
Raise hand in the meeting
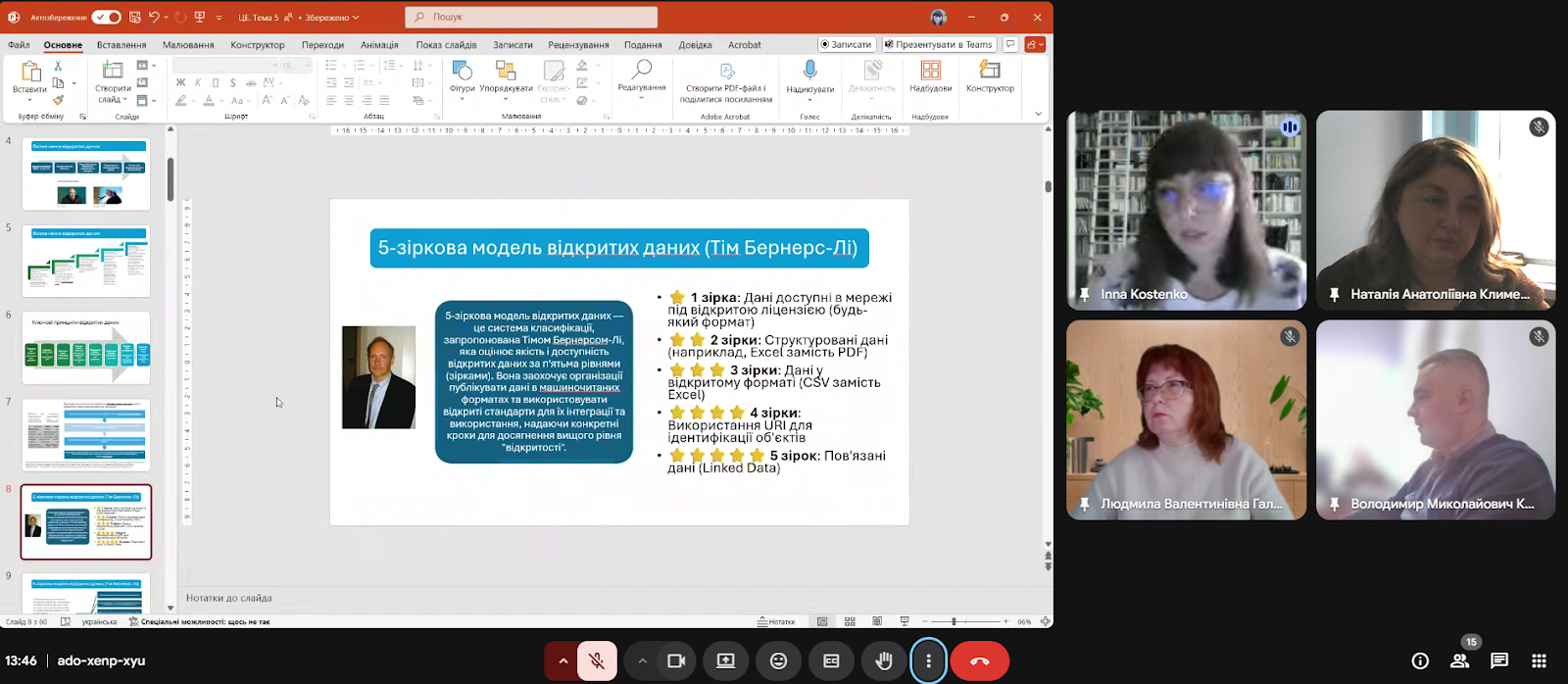[x=883, y=660]
